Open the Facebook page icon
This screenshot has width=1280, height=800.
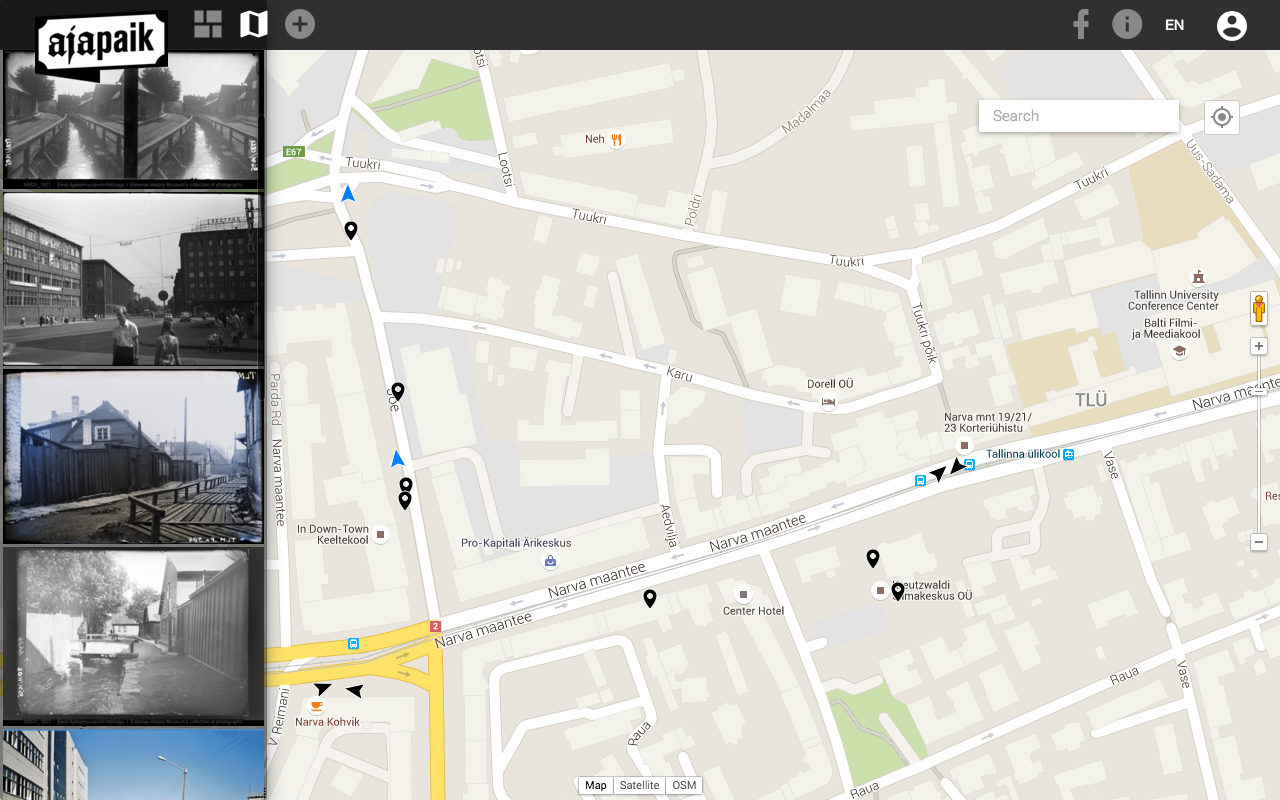[1081, 24]
